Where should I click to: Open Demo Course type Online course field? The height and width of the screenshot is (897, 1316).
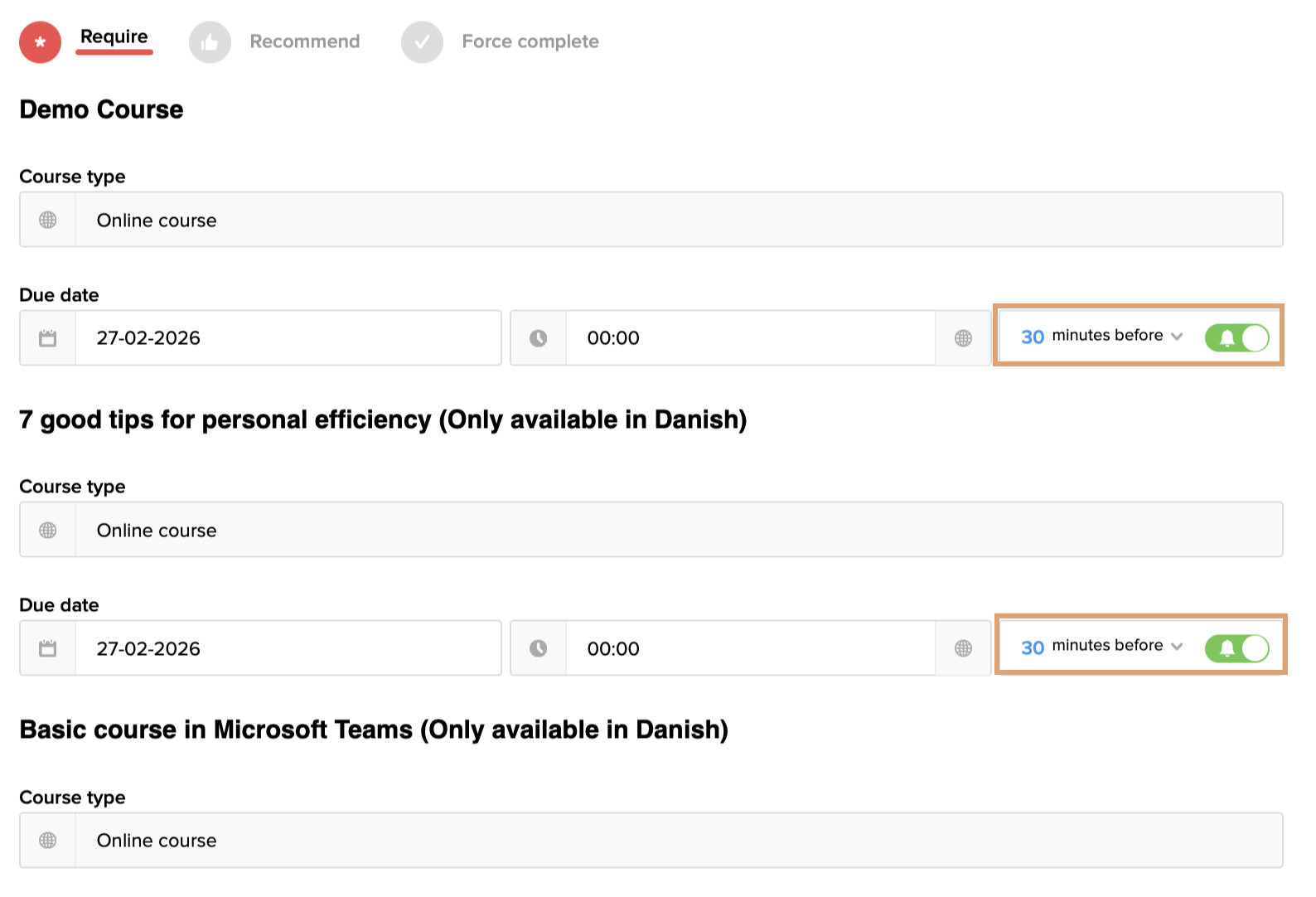click(x=678, y=220)
